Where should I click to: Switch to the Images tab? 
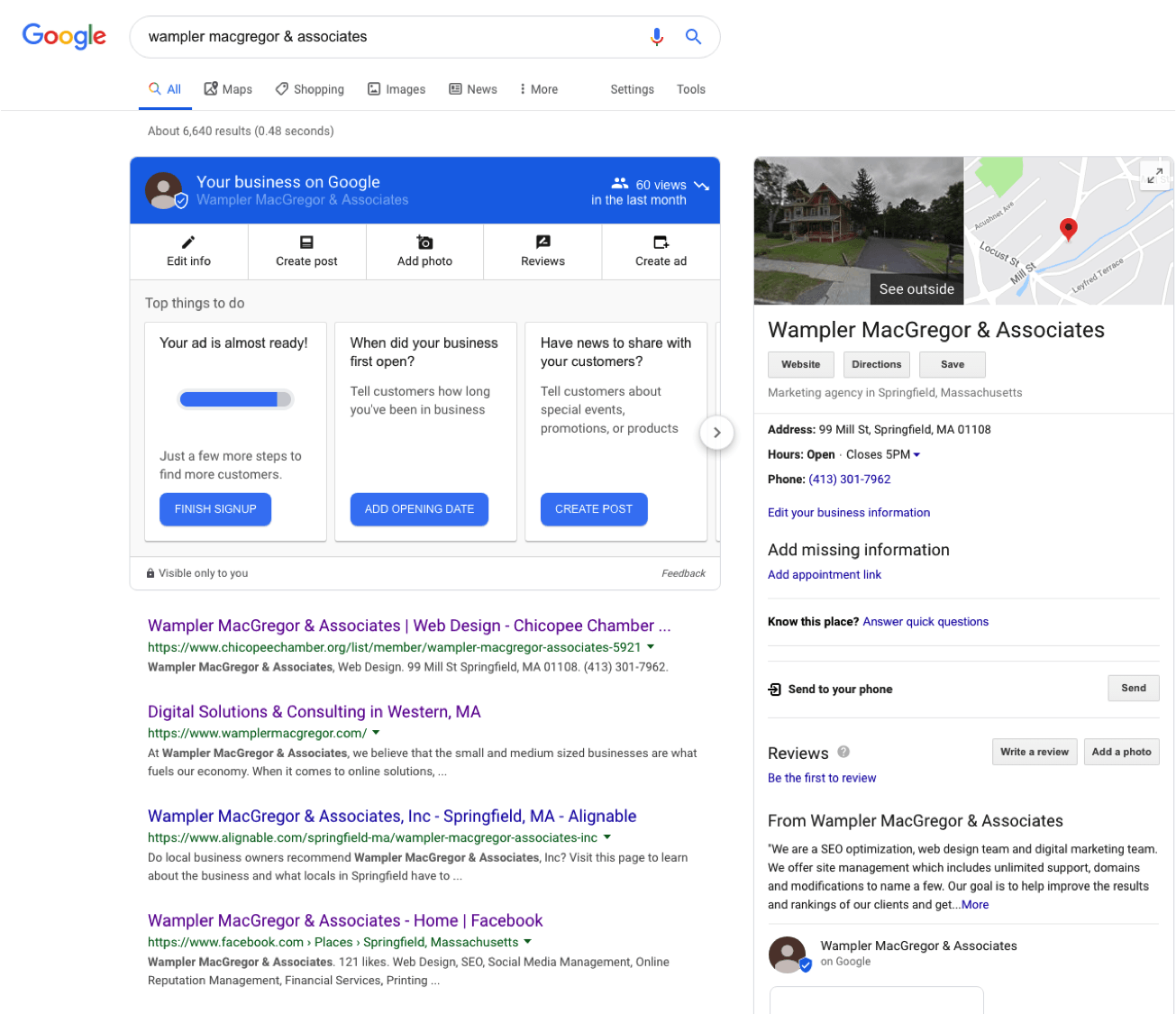(397, 89)
